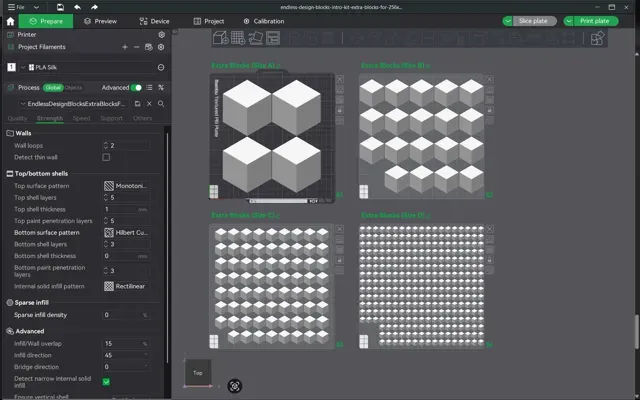Remove plate Size A with its X icon
This screenshot has height=400, width=640.
[x=340, y=79]
